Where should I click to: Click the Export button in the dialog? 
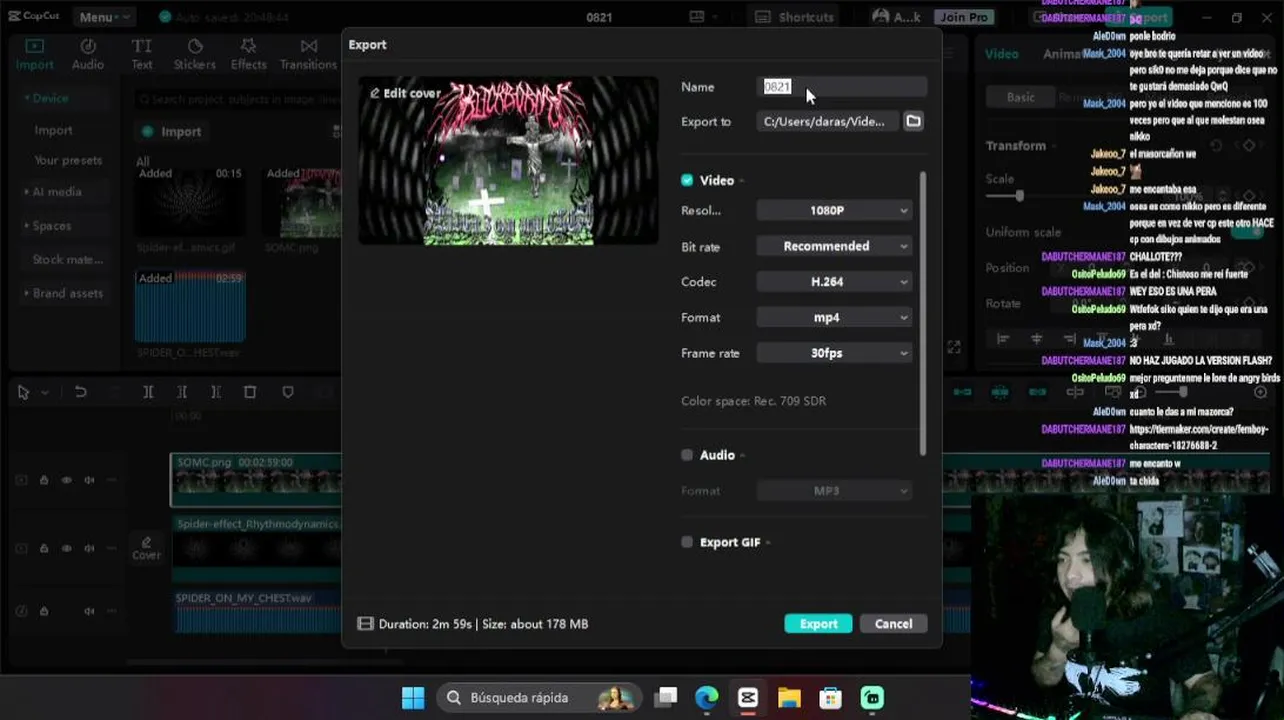click(818, 623)
